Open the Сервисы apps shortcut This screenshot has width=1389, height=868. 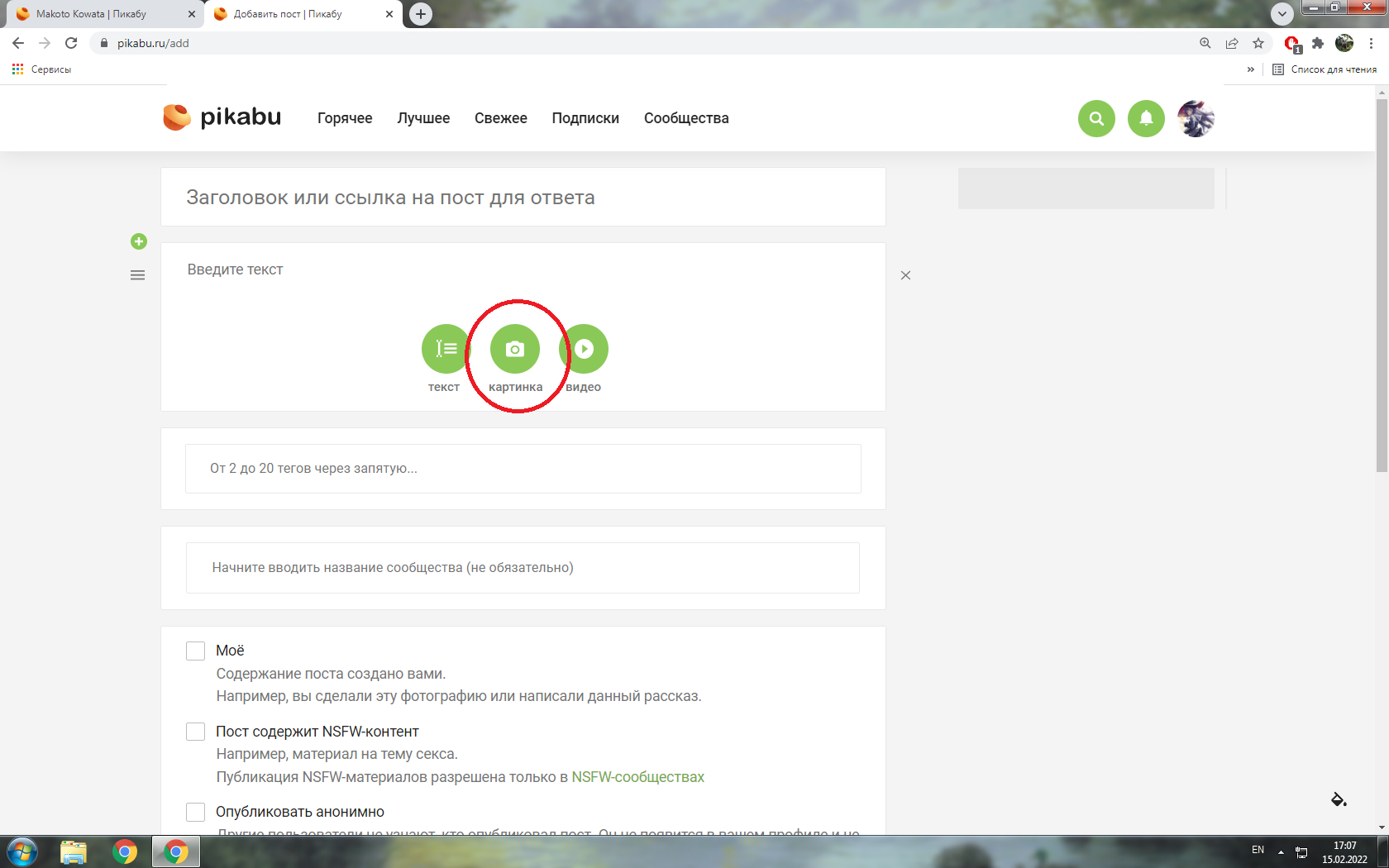click(41, 69)
